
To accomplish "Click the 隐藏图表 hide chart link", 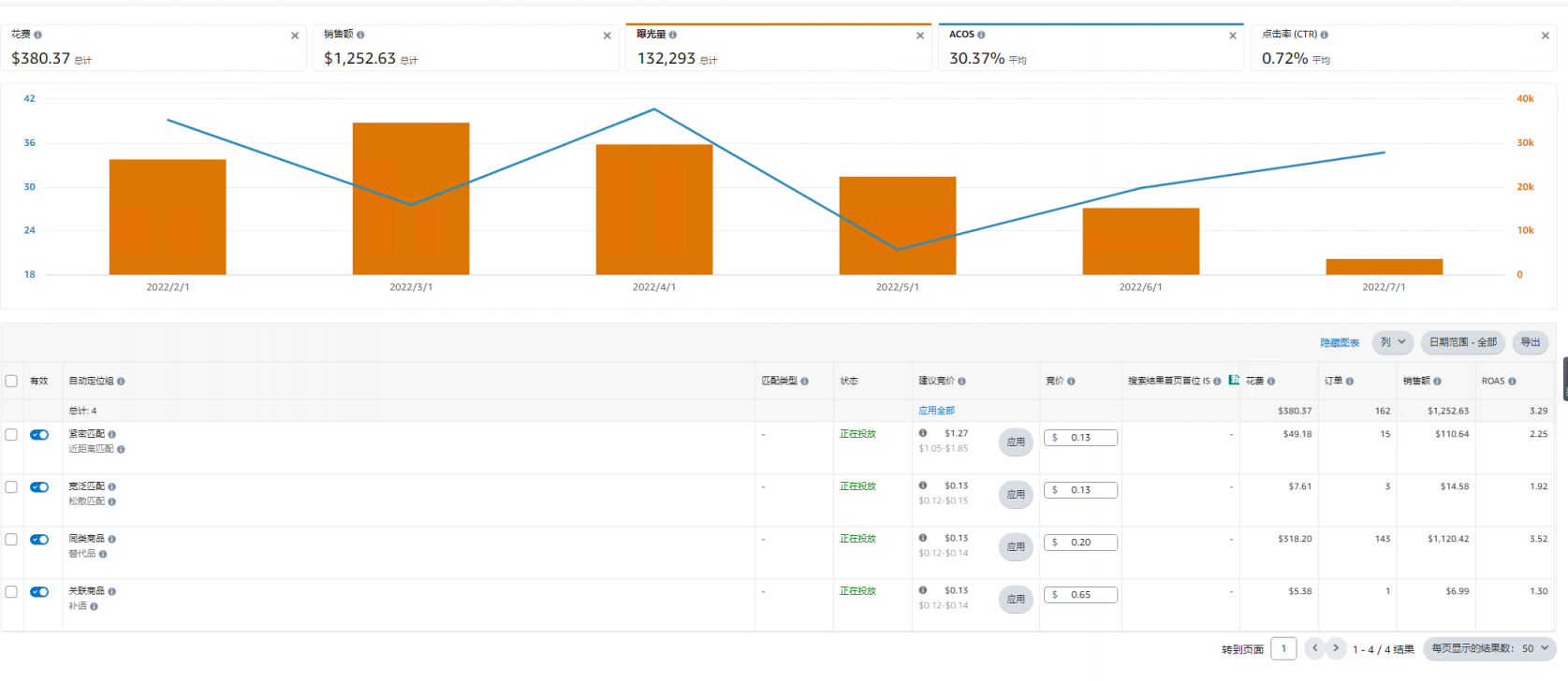I will click(1340, 343).
